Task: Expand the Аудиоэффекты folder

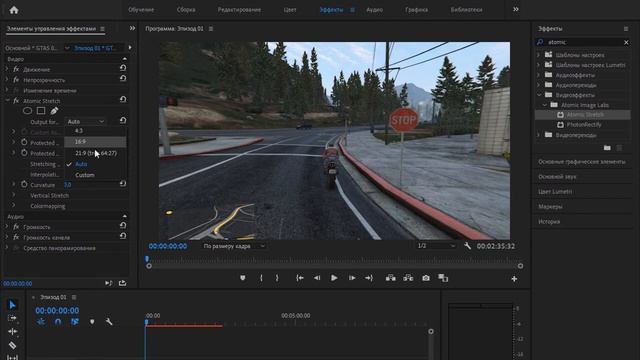Action: click(538, 75)
